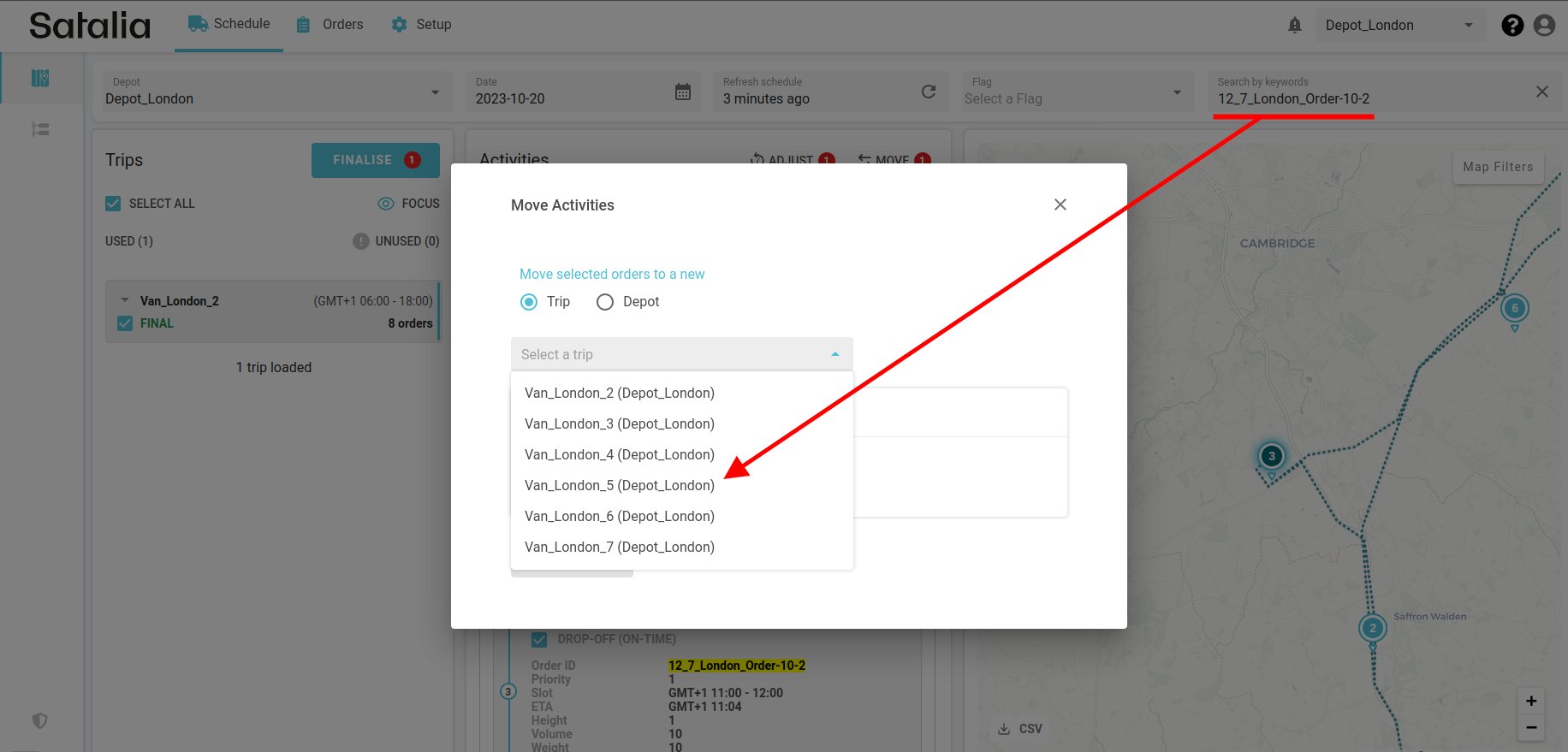The width and height of the screenshot is (1568, 752).
Task: Switch to the Orders tab
Action: click(330, 25)
